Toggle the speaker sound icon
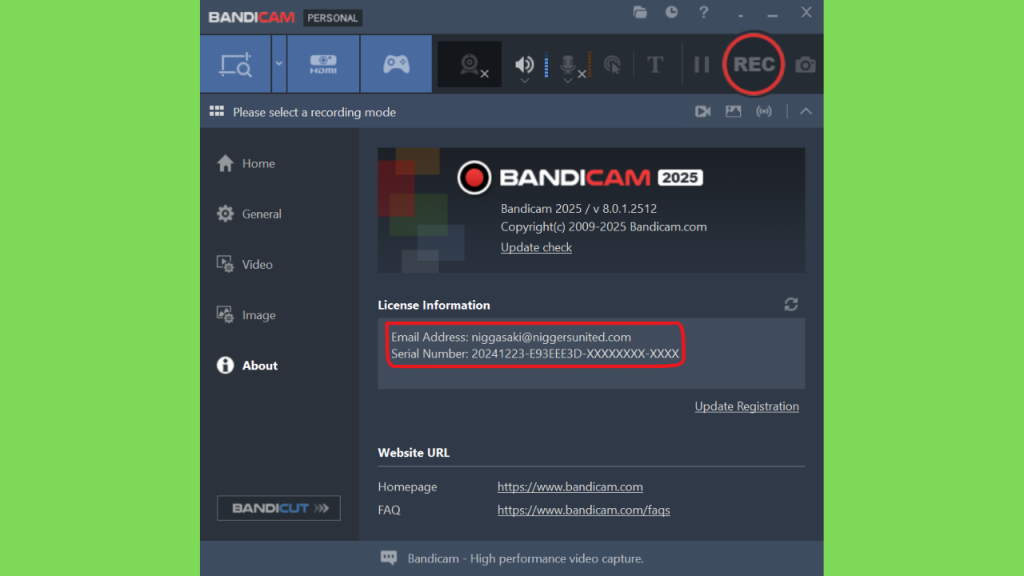Viewport: 1024px width, 576px height. [524, 63]
